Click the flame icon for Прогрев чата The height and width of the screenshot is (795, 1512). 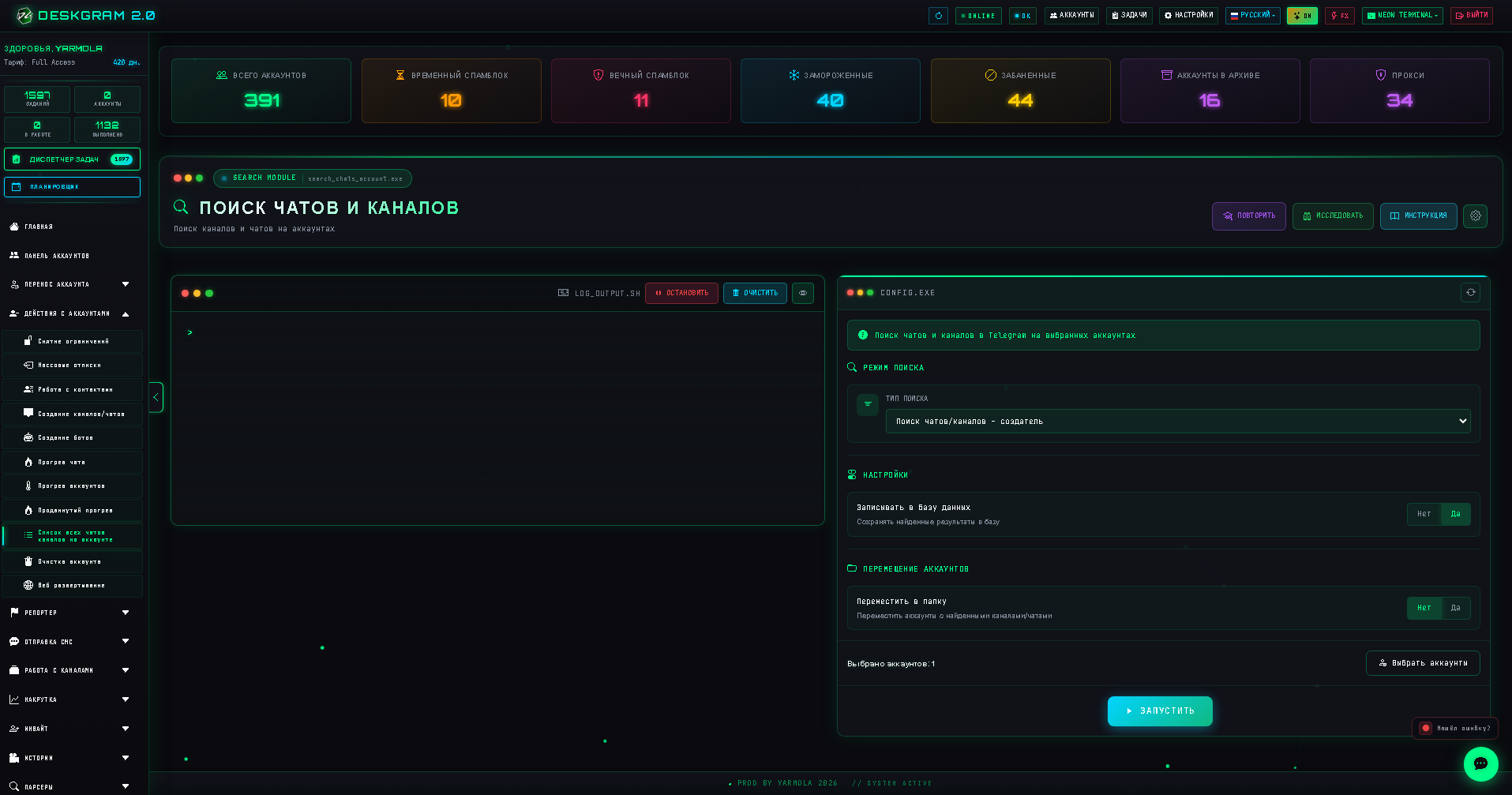(28, 462)
